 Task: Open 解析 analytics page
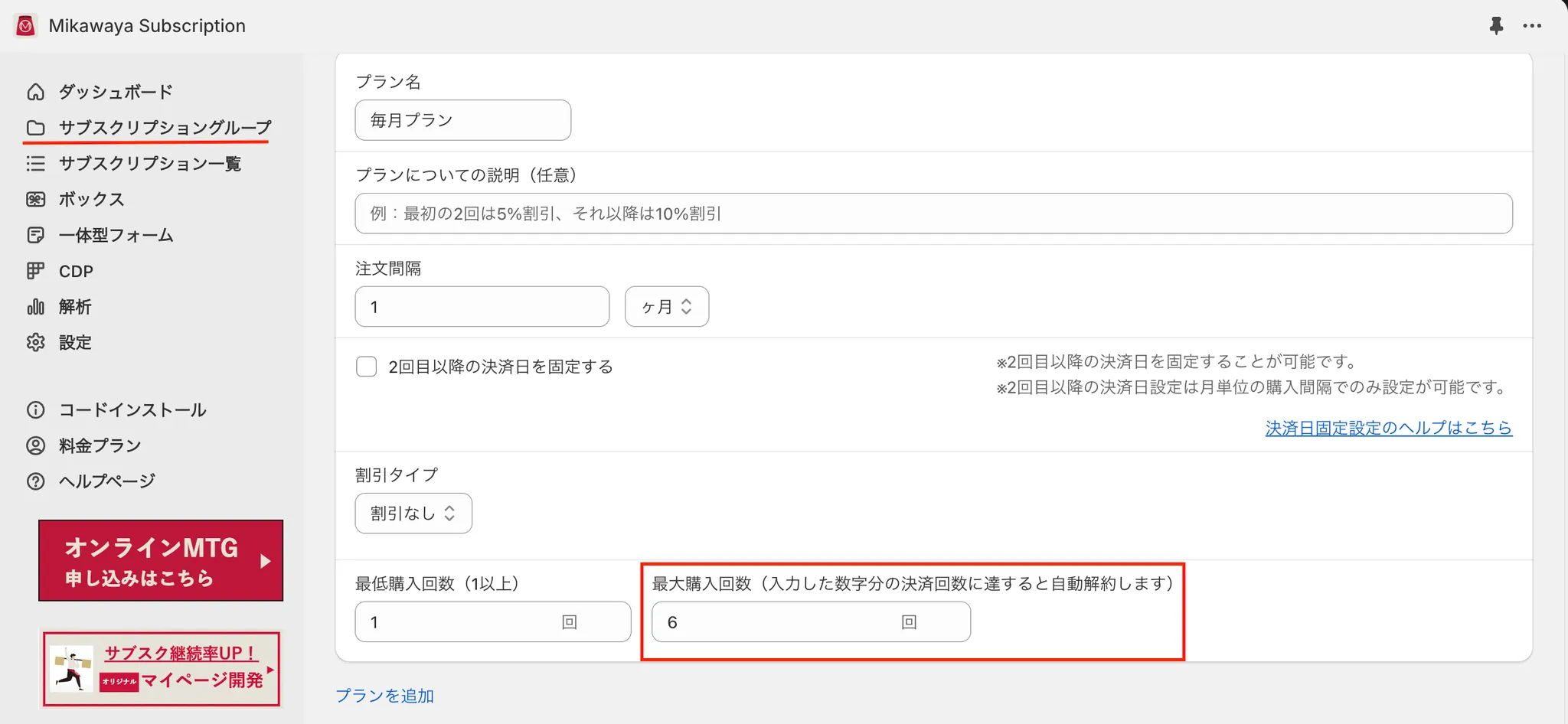(x=75, y=307)
